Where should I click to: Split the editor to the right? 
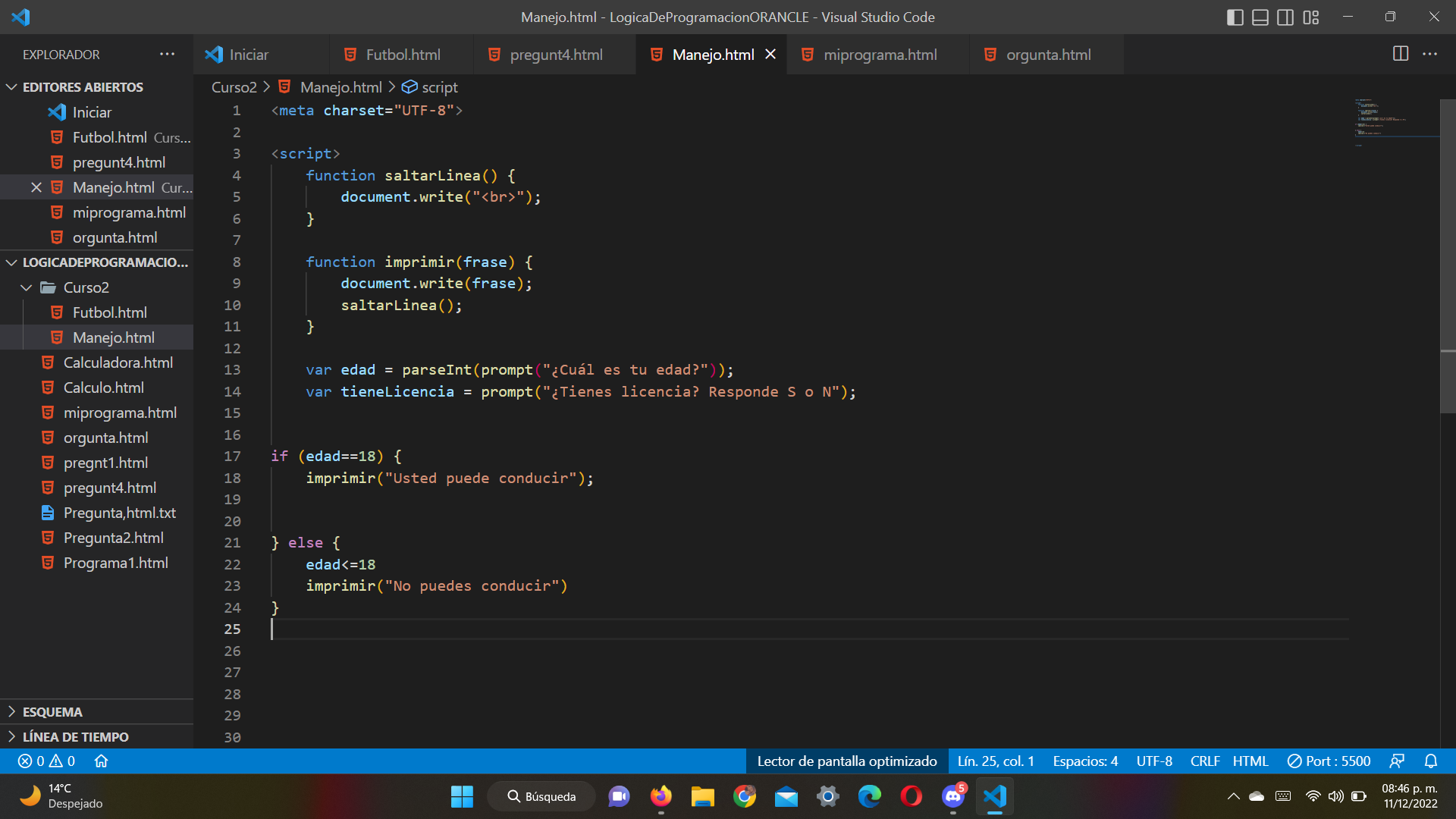click(x=1401, y=54)
